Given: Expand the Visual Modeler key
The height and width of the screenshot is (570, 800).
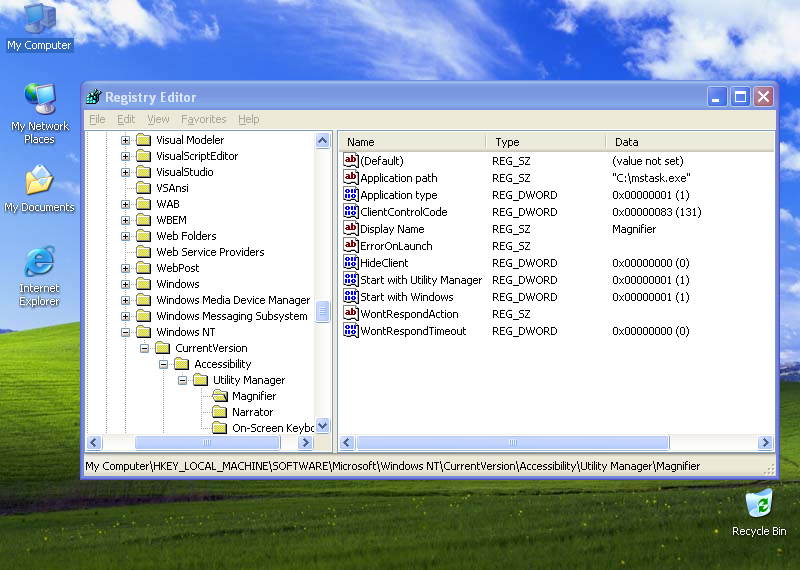Looking at the screenshot, I should click(x=126, y=140).
